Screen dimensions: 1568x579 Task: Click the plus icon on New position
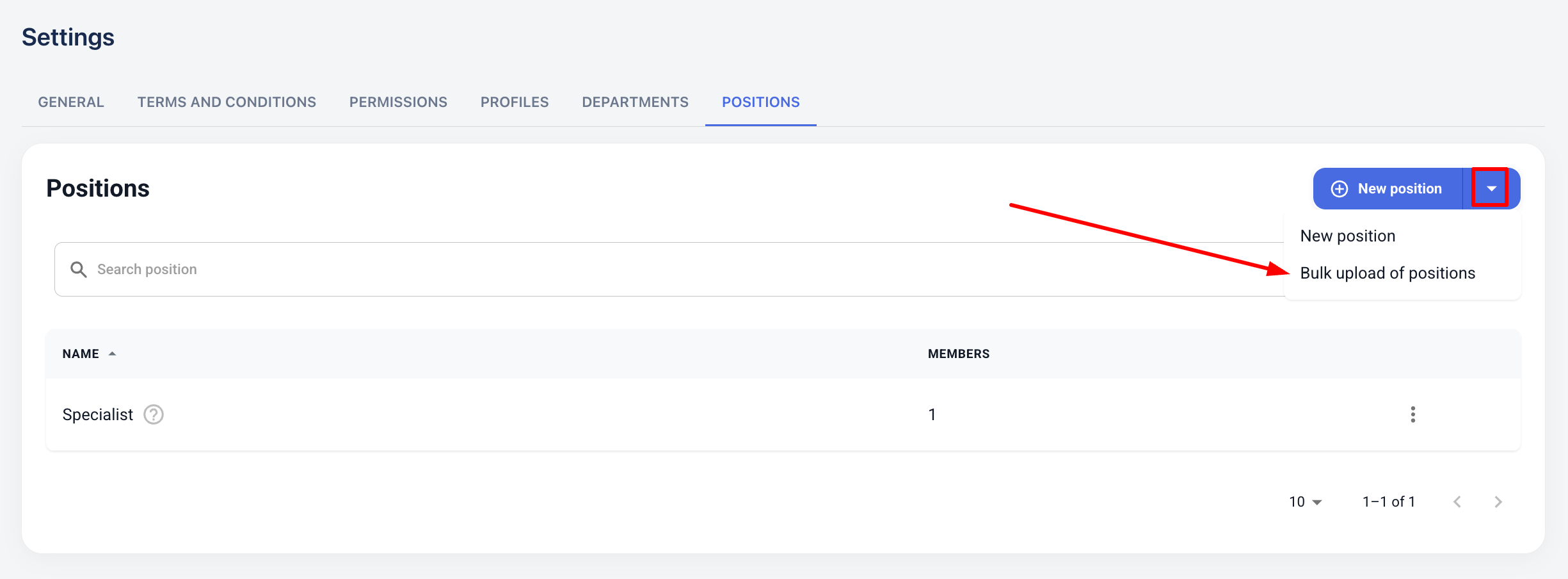tap(1340, 189)
